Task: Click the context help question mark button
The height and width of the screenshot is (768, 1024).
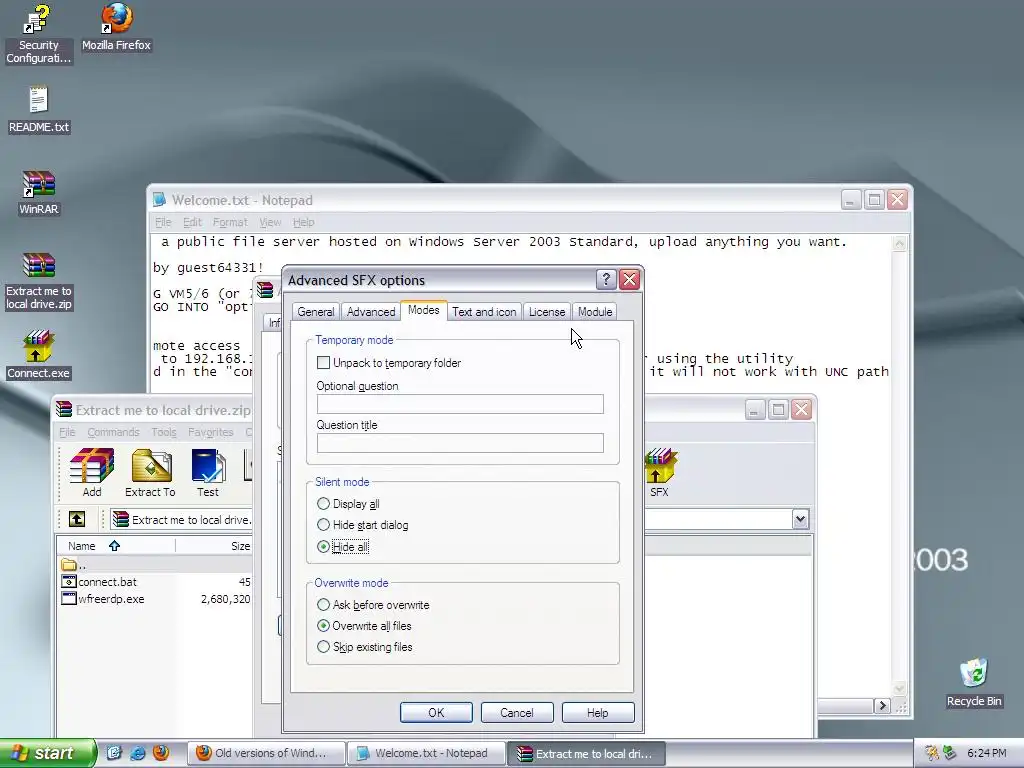Action: coord(605,280)
